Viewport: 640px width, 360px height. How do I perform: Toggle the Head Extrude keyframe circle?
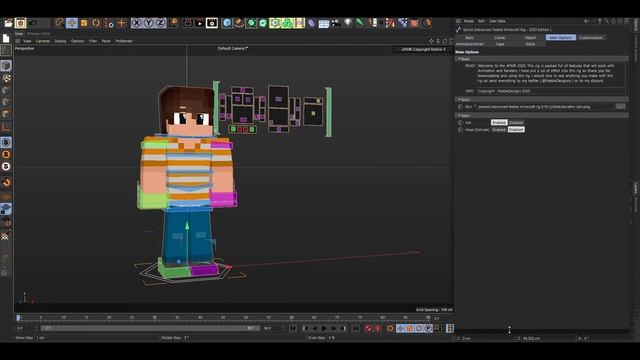click(x=460, y=129)
